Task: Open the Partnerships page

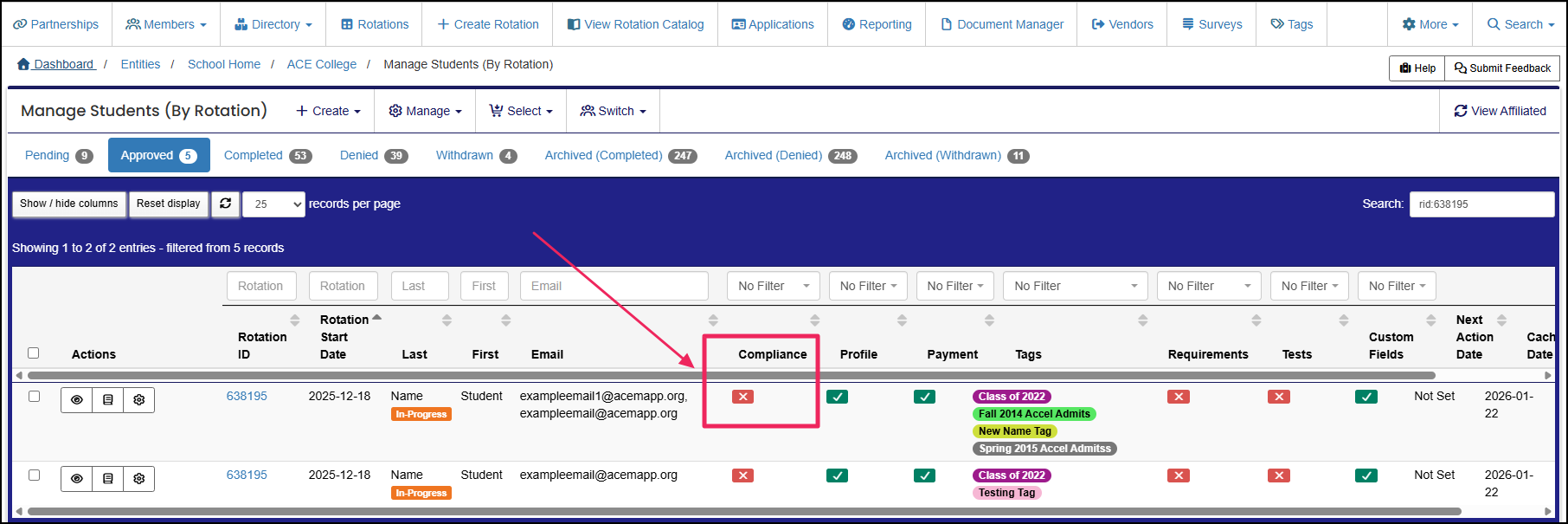Action: pos(56,24)
